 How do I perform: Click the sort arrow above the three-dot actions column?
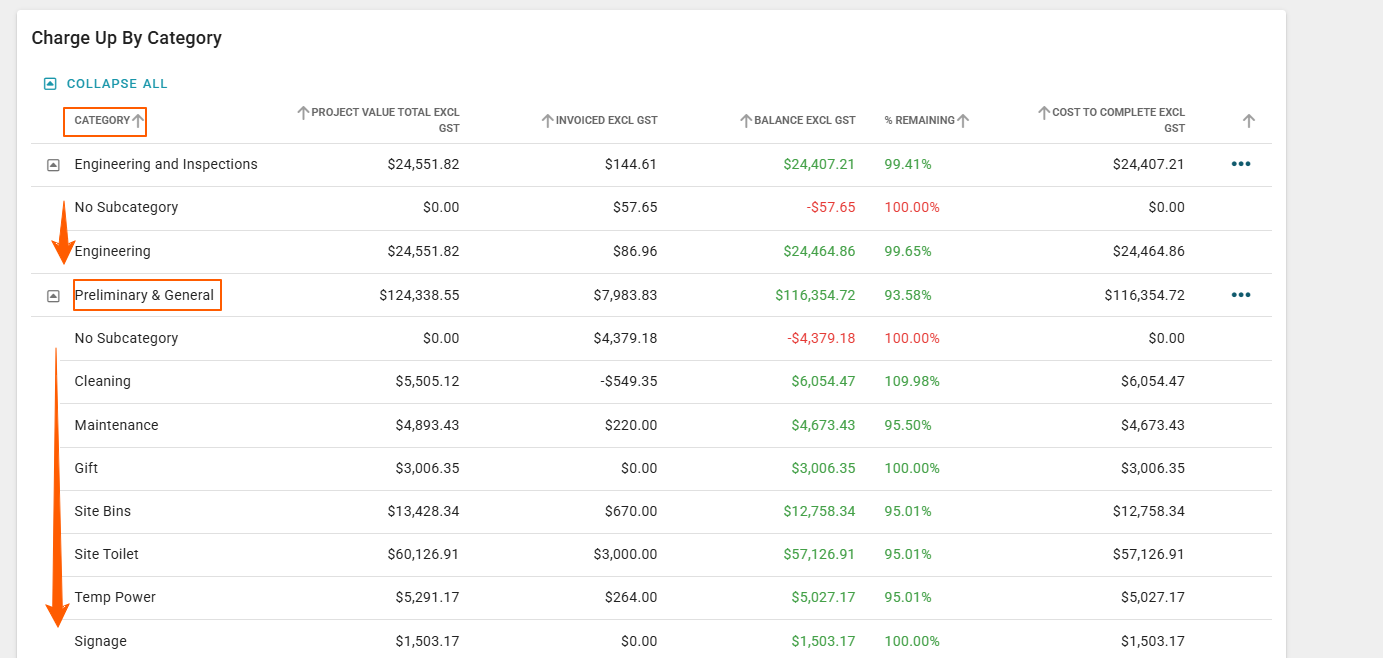click(1248, 121)
